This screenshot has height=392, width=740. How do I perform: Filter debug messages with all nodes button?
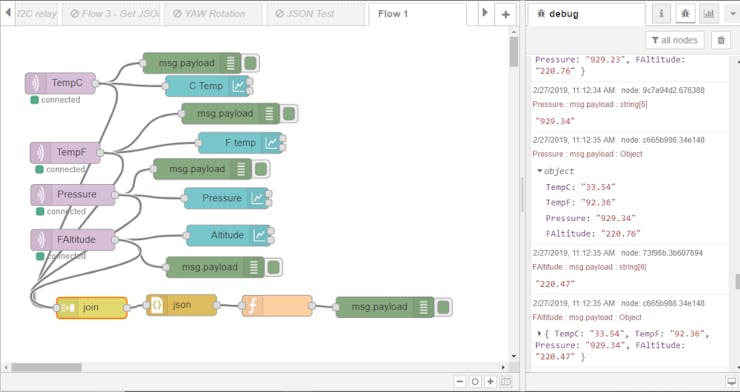(675, 41)
